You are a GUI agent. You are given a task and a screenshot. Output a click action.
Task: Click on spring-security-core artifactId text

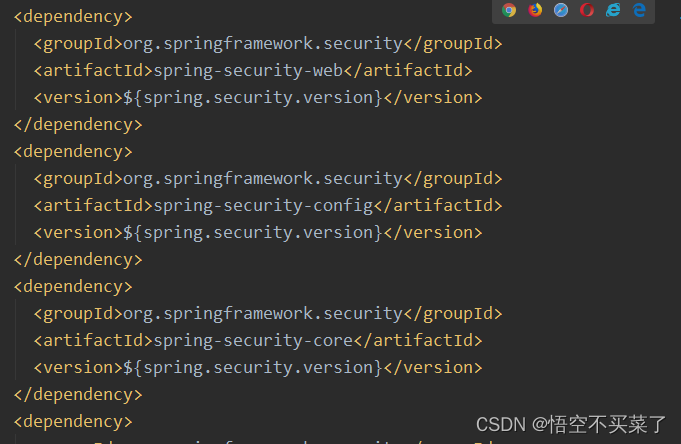pos(252,340)
